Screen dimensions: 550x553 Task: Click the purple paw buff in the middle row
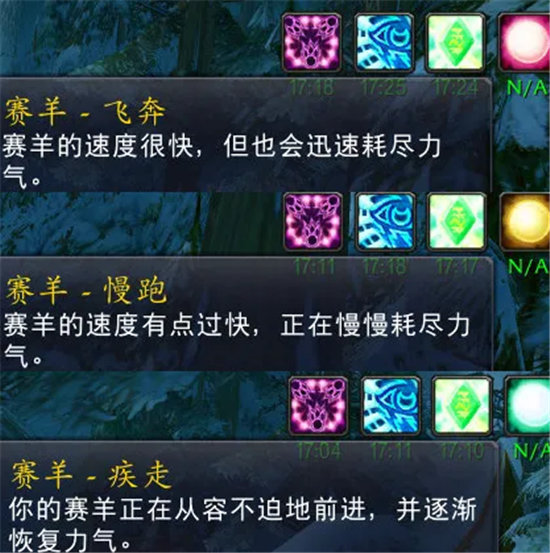click(313, 222)
